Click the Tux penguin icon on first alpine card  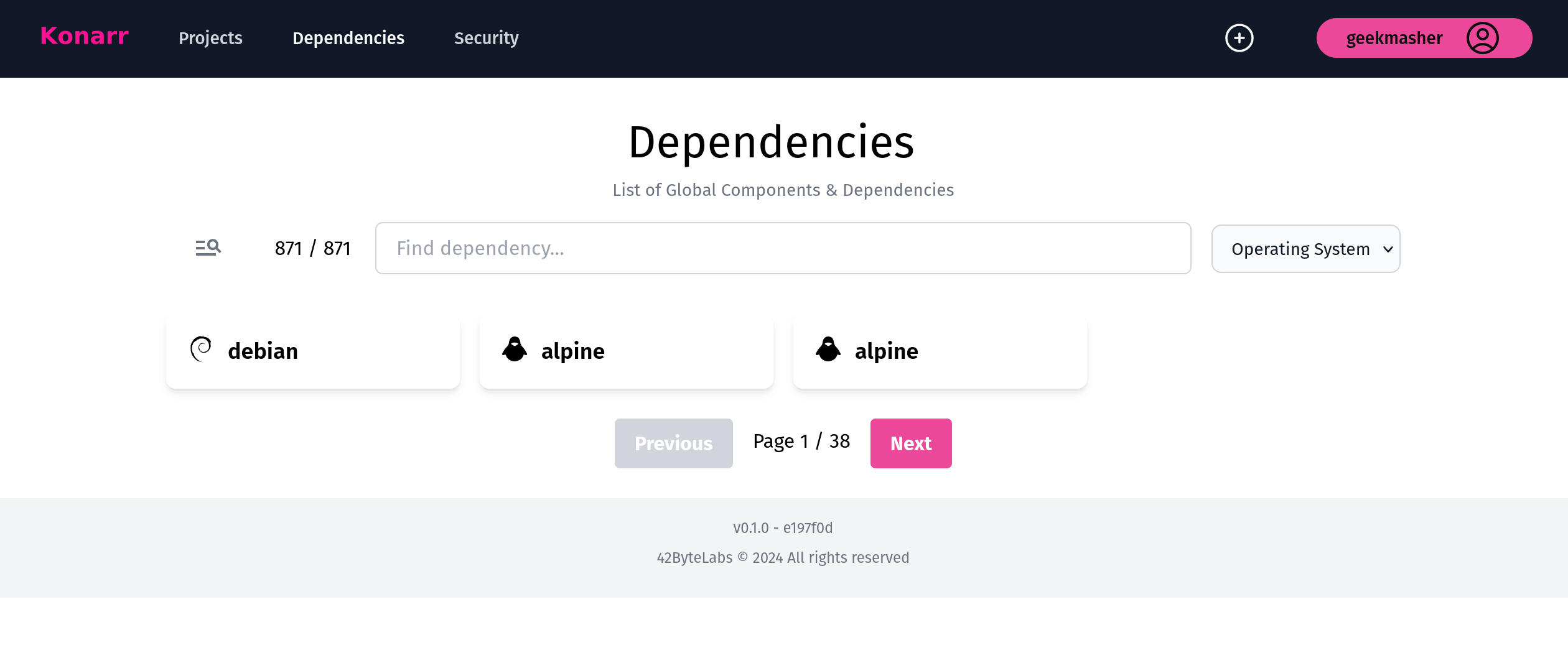point(514,350)
